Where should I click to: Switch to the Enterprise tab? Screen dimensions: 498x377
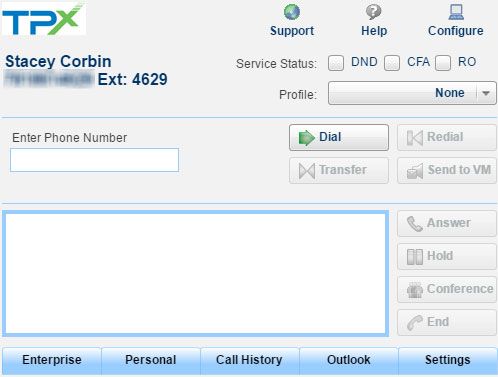pos(52,361)
